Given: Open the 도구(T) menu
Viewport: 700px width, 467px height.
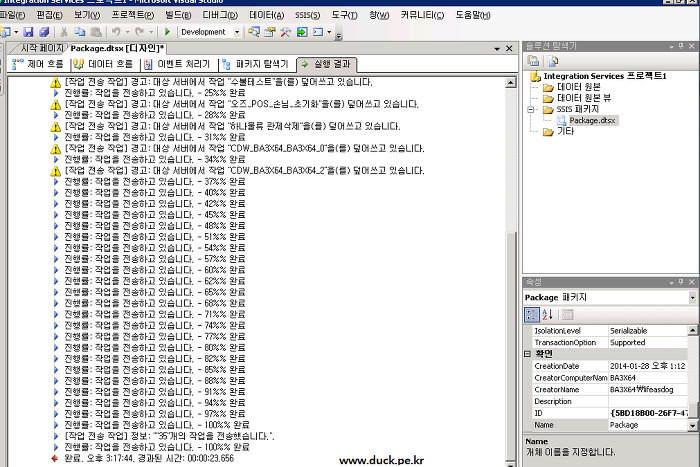Looking at the screenshot, I should (344, 15).
